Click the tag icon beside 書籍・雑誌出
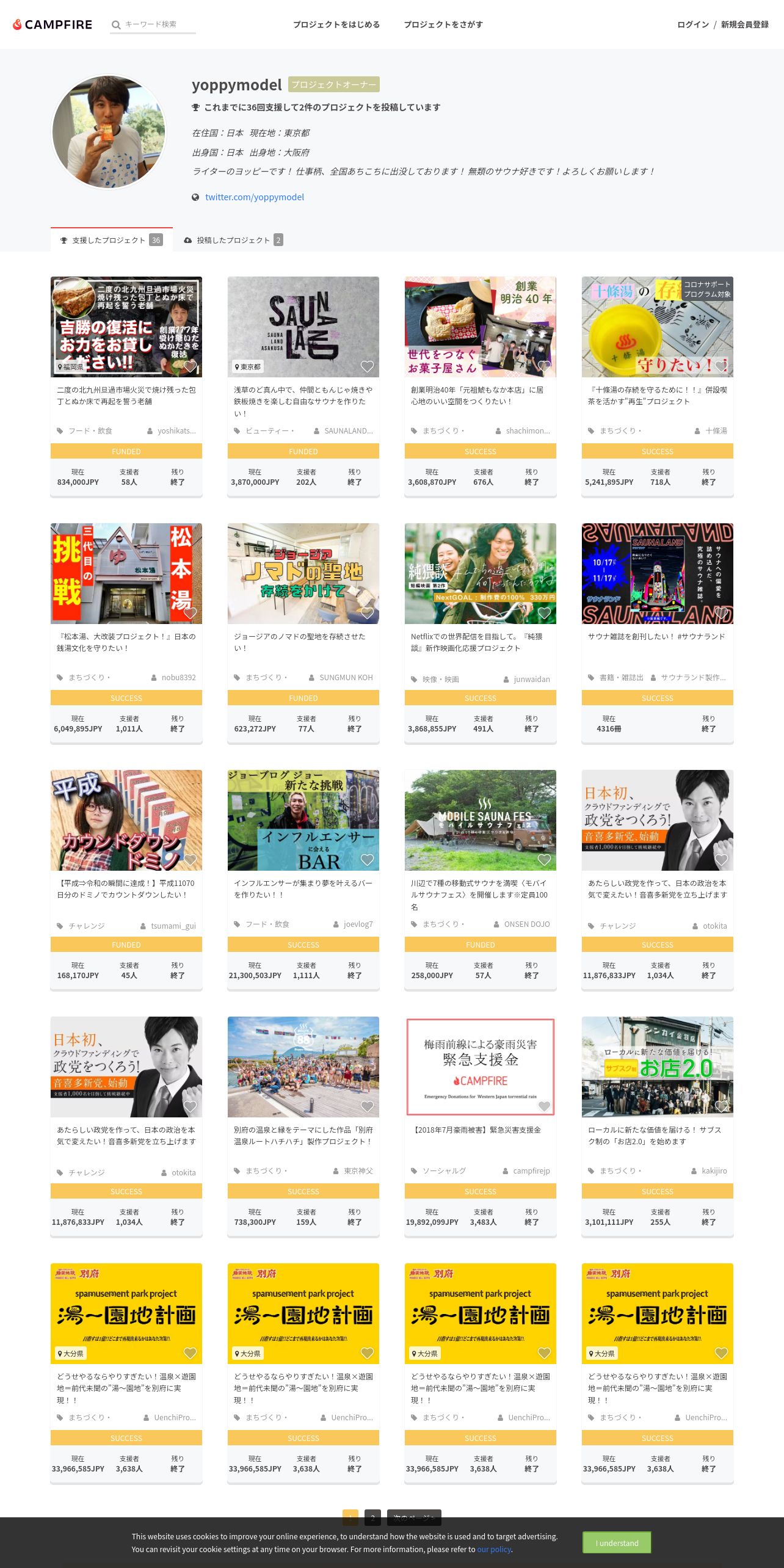This screenshot has width=784, height=1568. pyautogui.click(x=591, y=678)
